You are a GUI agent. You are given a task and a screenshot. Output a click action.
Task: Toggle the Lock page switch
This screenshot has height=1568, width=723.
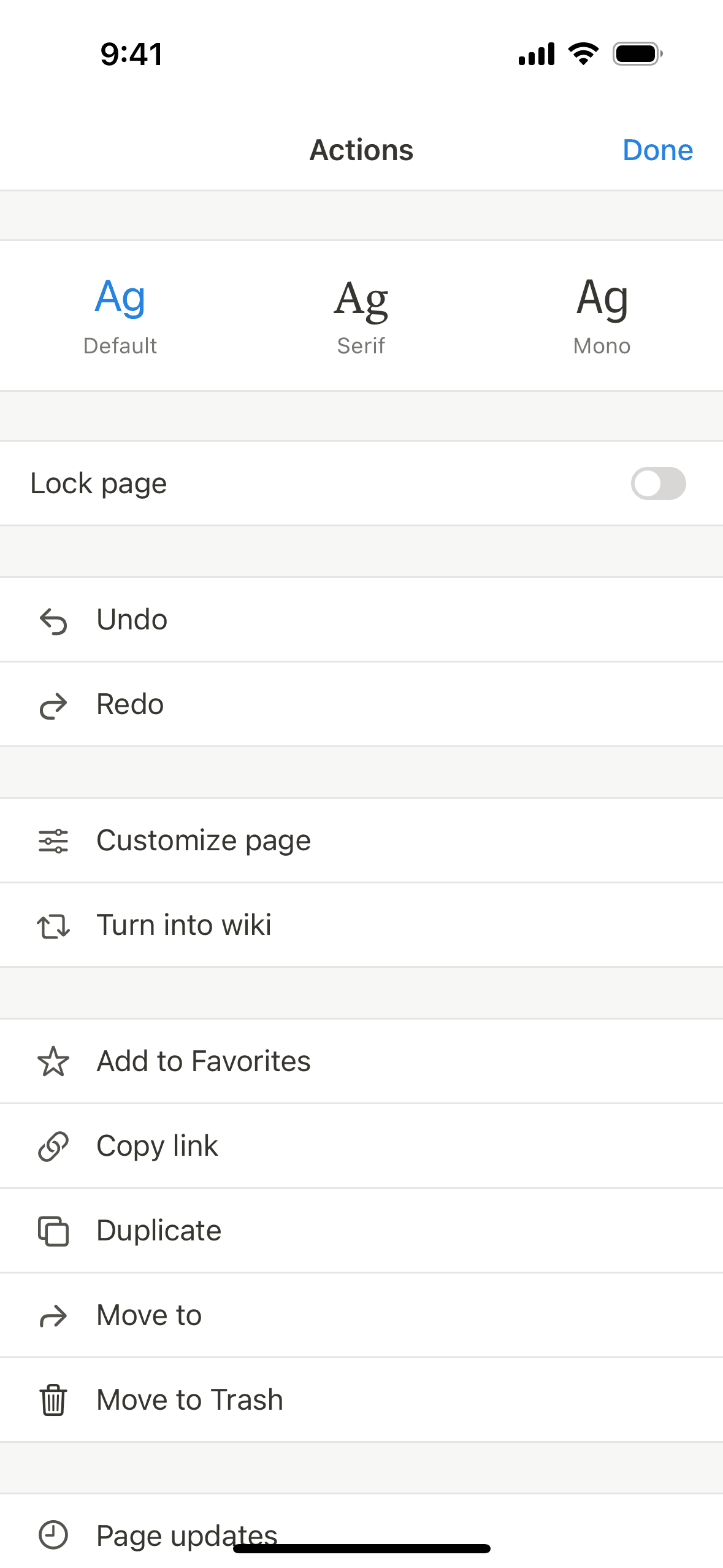[658, 483]
